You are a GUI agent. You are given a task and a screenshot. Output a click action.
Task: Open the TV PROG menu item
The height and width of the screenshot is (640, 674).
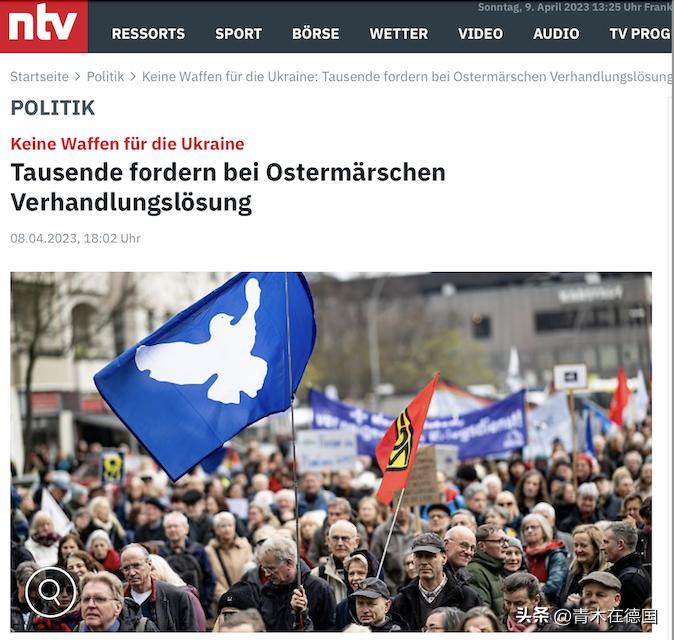click(x=640, y=34)
